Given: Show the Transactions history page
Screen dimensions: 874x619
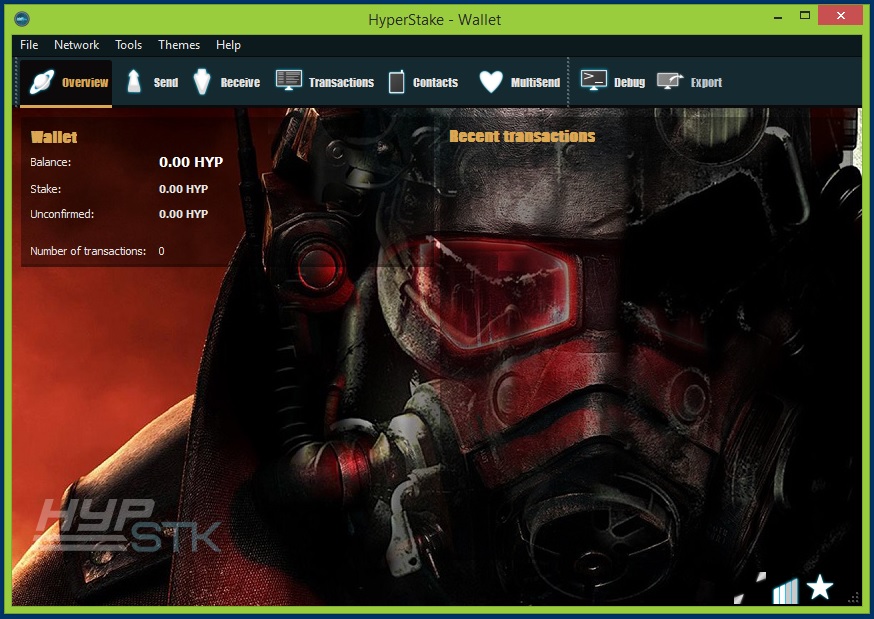Looking at the screenshot, I should [325, 82].
